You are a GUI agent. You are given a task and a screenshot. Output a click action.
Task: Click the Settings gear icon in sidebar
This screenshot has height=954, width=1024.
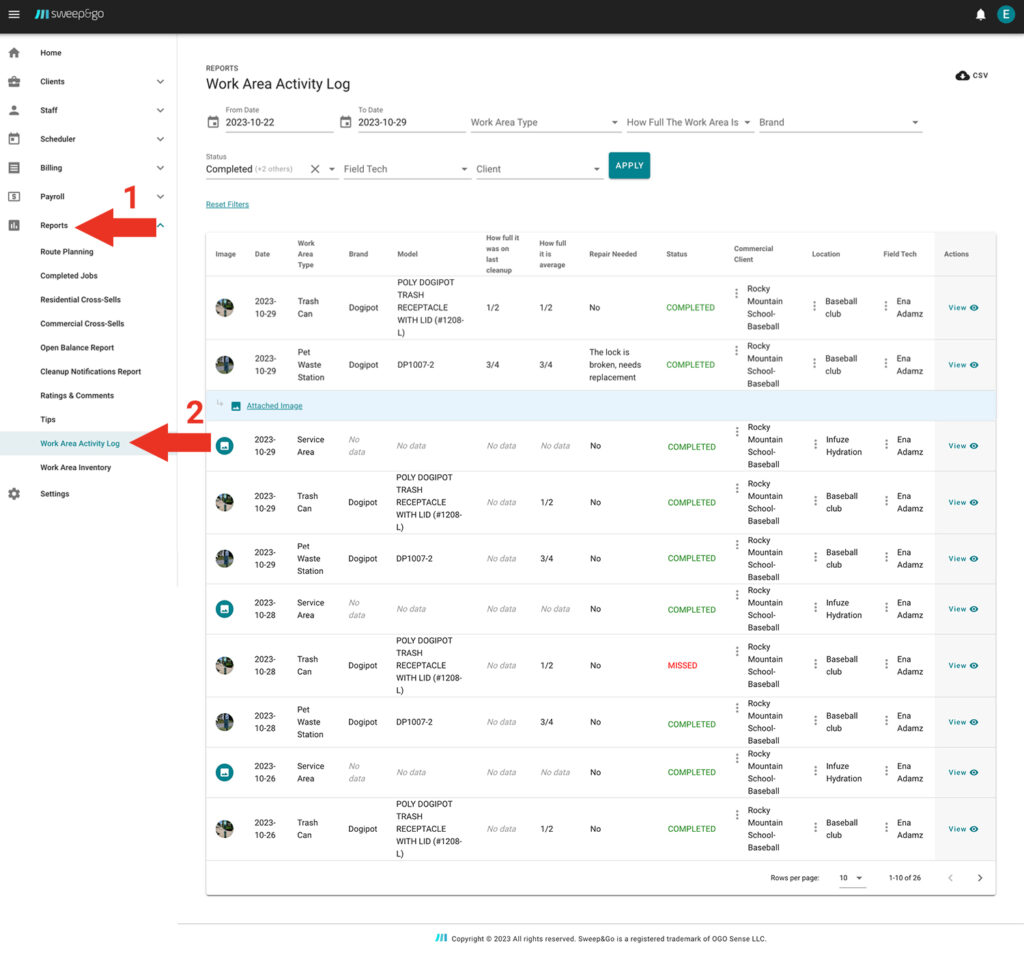(x=14, y=494)
